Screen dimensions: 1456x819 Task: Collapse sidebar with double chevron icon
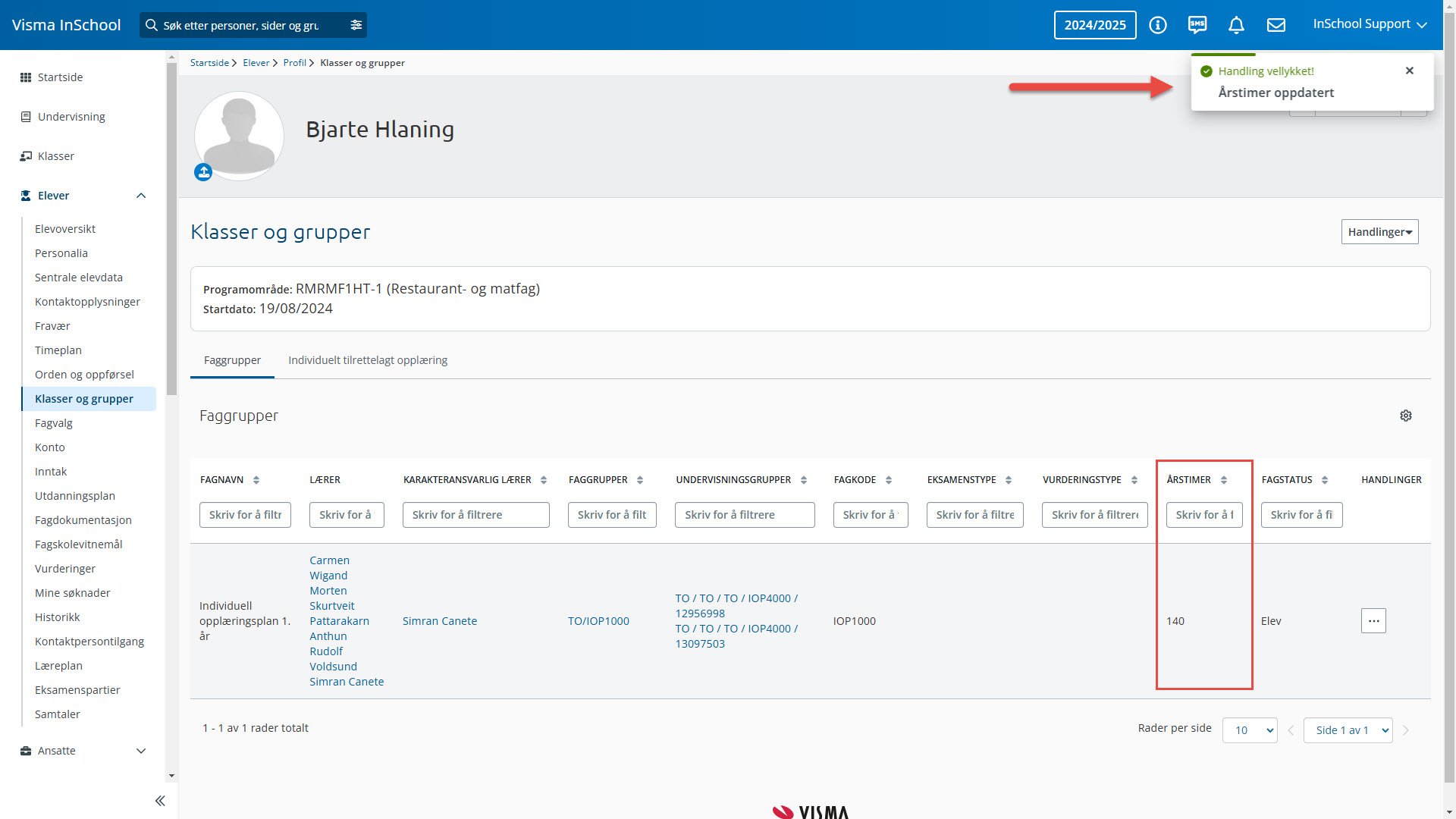tap(160, 801)
